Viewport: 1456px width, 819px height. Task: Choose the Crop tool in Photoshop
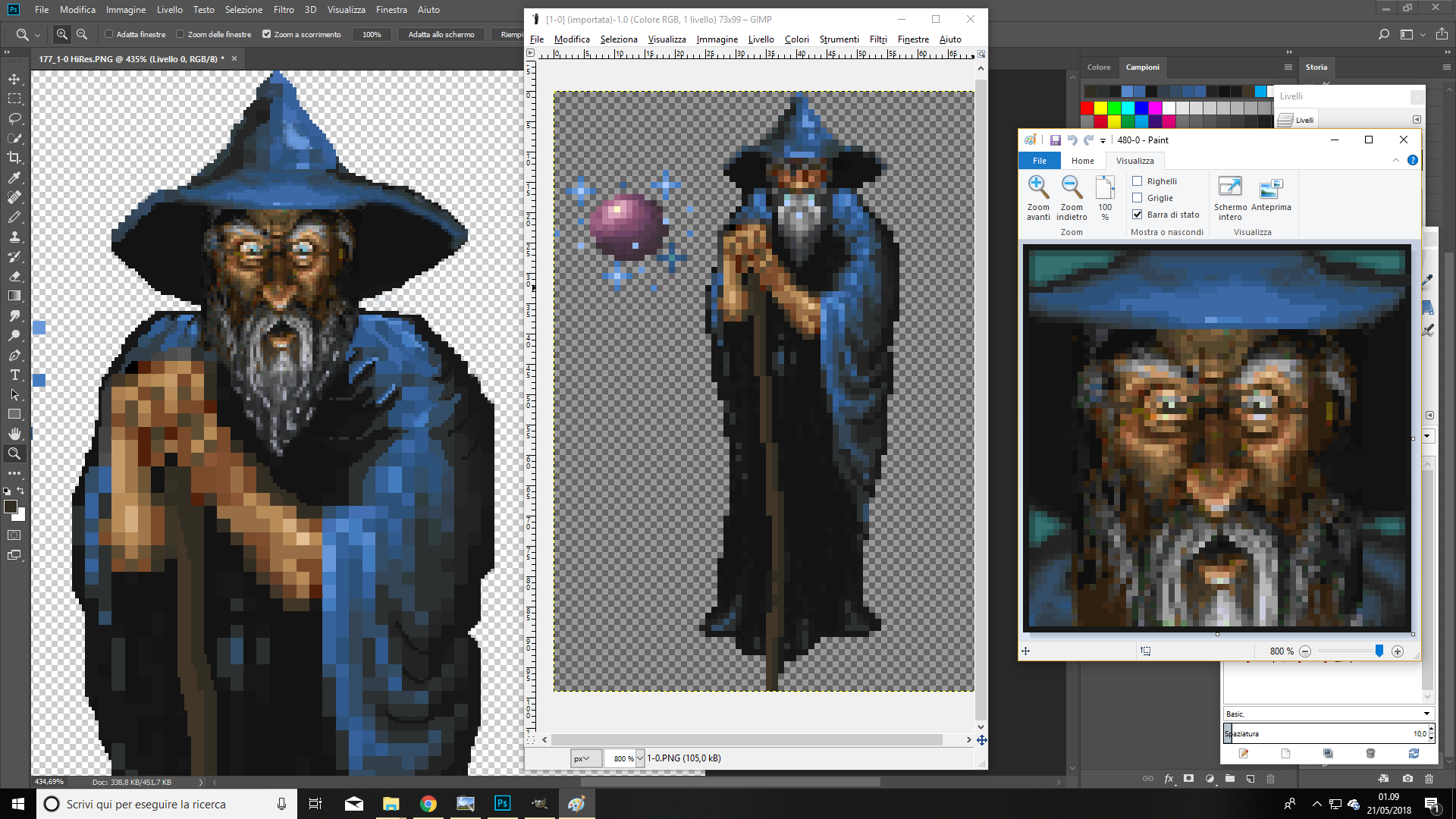click(x=14, y=158)
